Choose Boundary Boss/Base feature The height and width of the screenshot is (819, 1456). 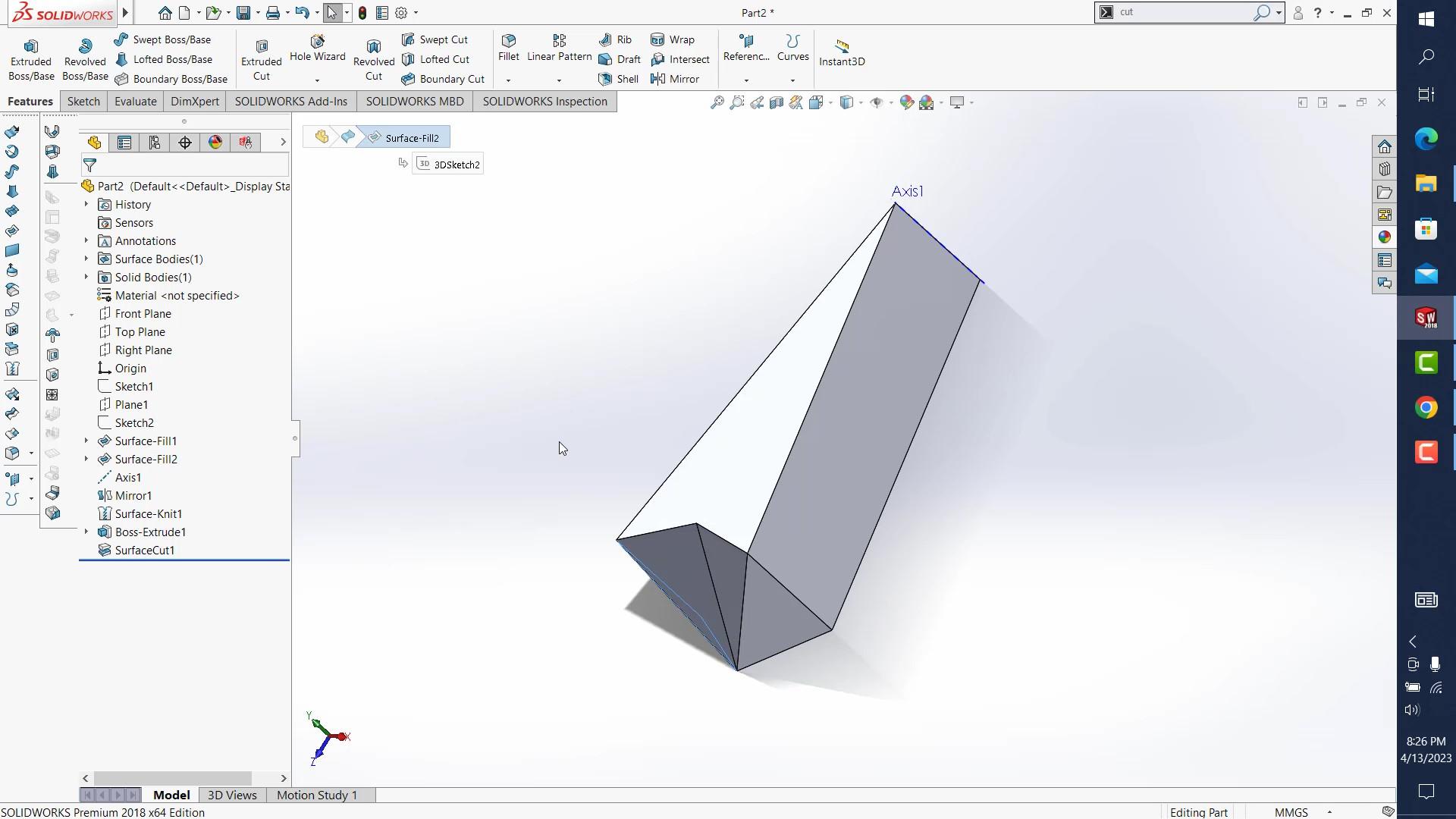point(171,79)
